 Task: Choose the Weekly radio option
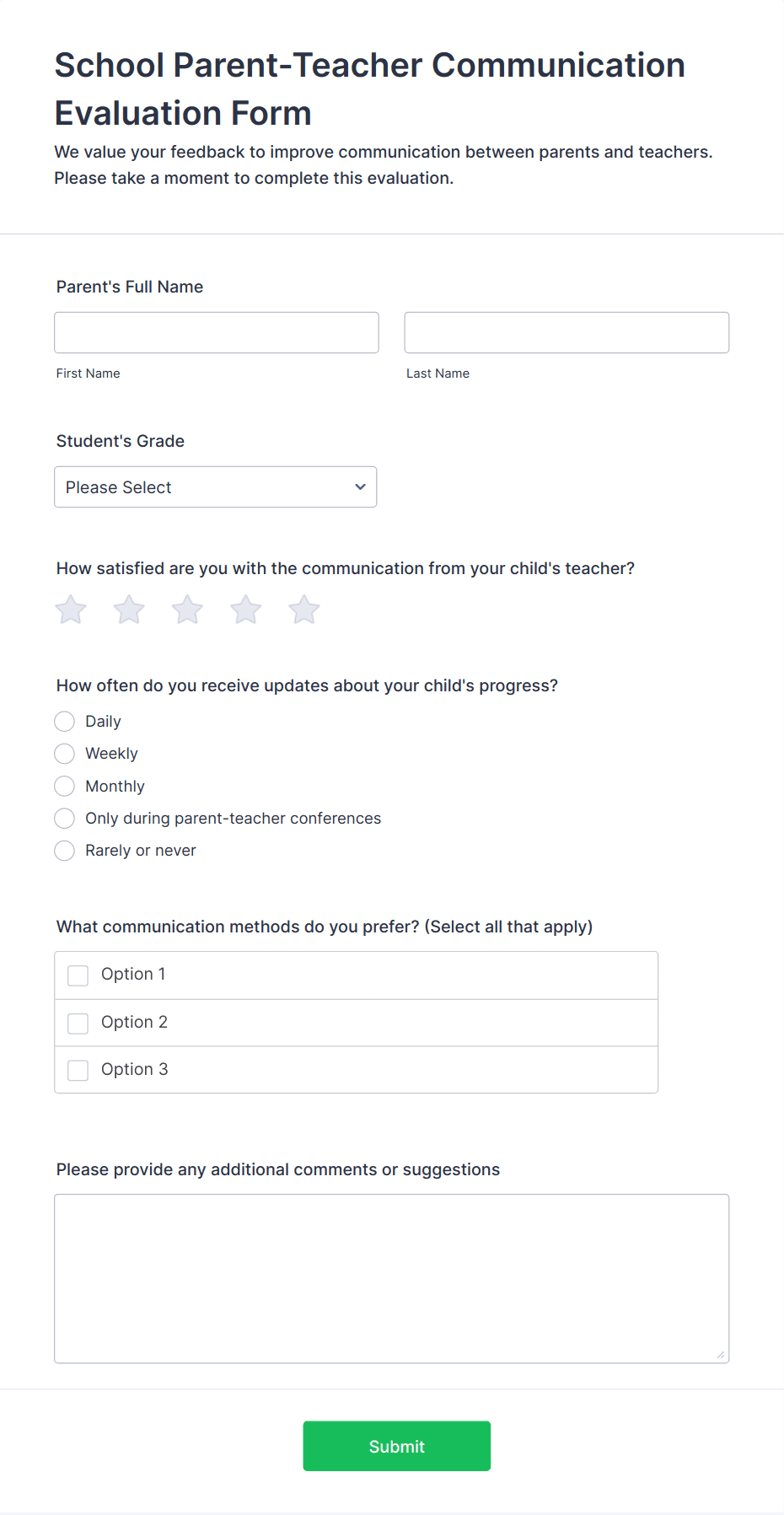click(x=64, y=754)
